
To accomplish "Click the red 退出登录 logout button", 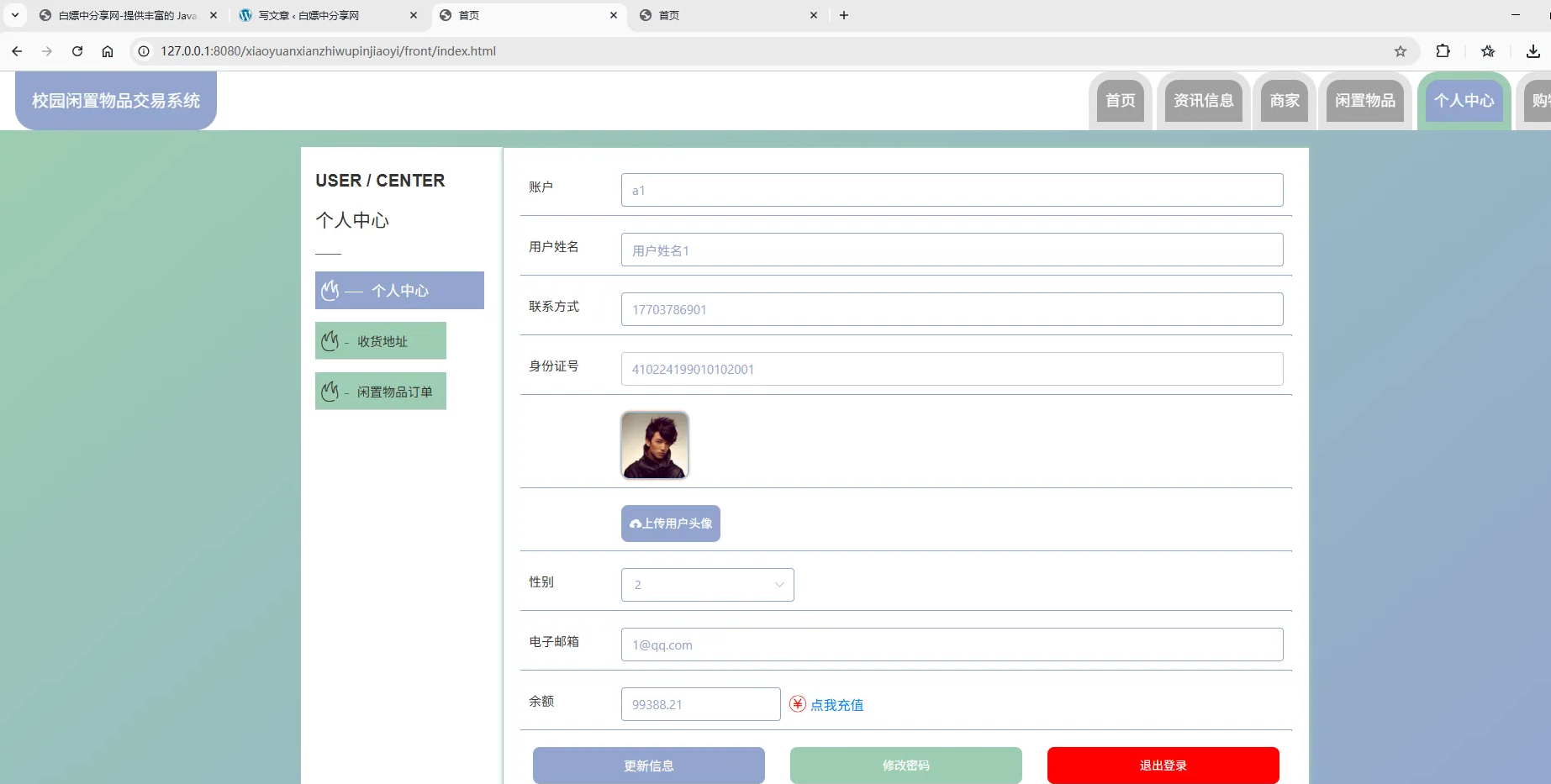I will 1162,766.
